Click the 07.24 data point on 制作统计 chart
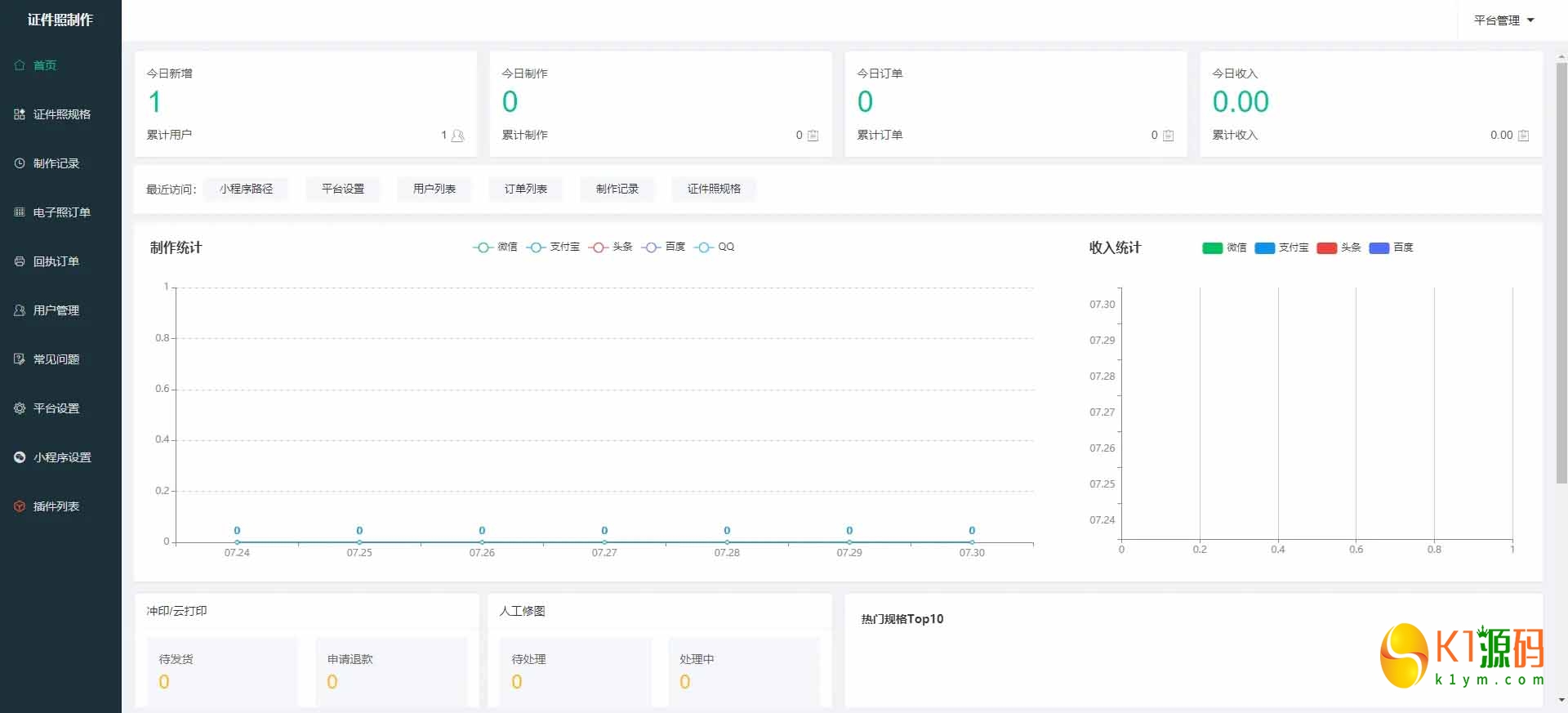1568x713 pixels. (237, 541)
